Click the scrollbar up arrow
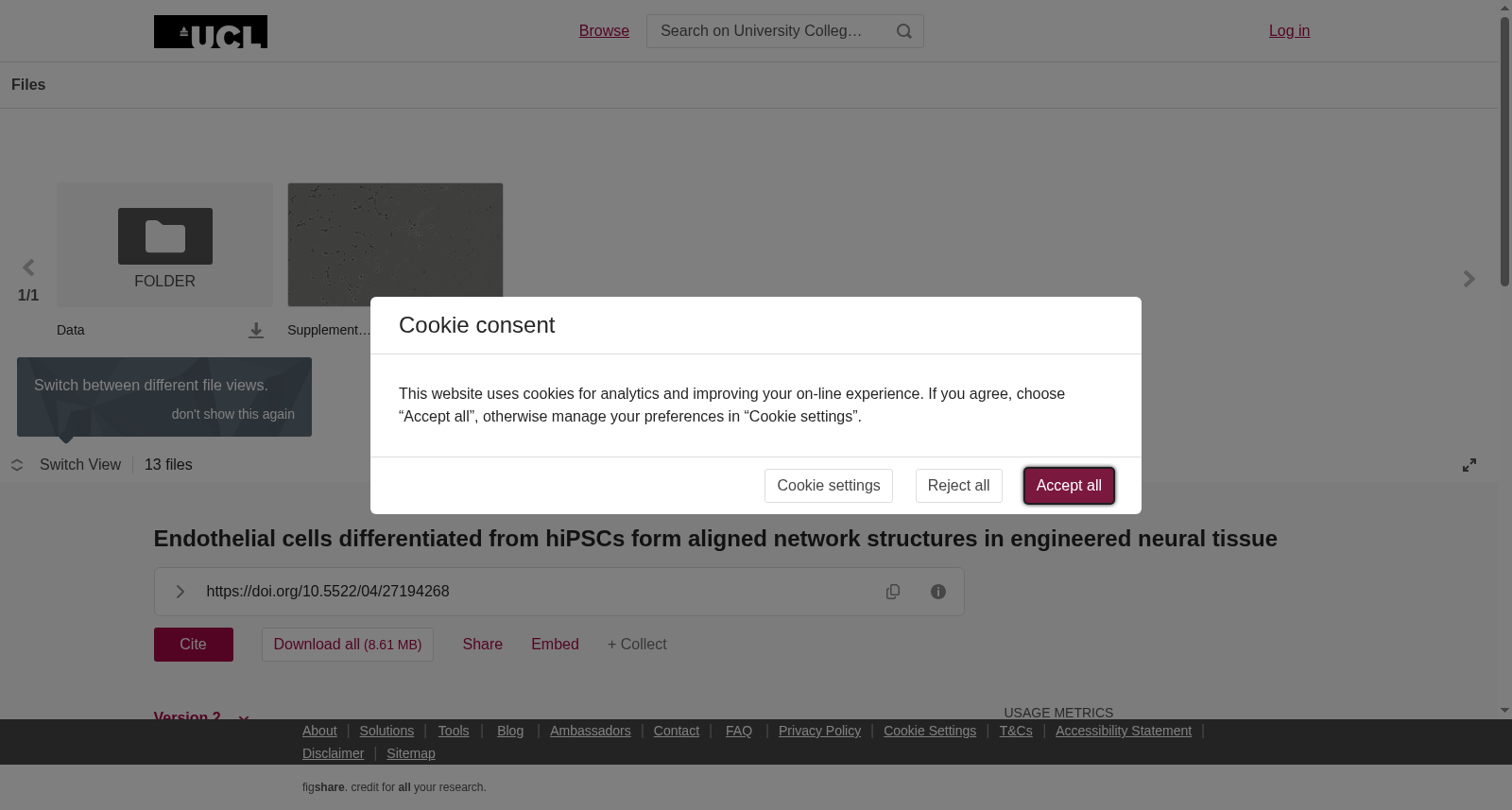This screenshot has height=810, width=1512. 1504,8
